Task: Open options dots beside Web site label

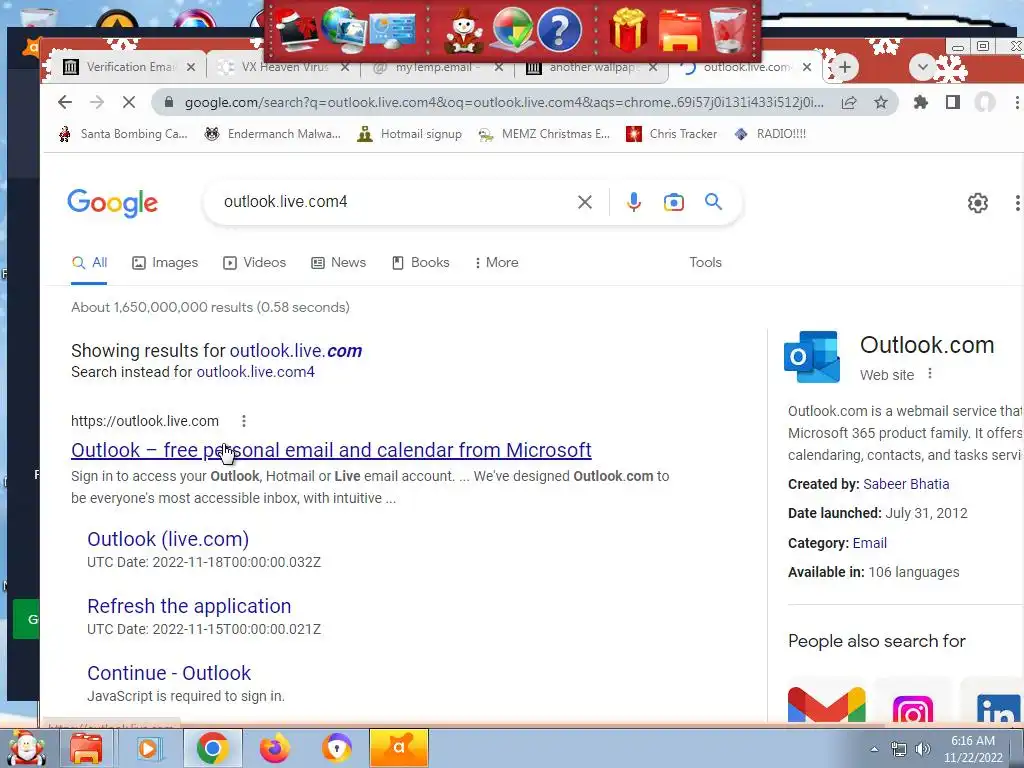Action: coord(930,374)
